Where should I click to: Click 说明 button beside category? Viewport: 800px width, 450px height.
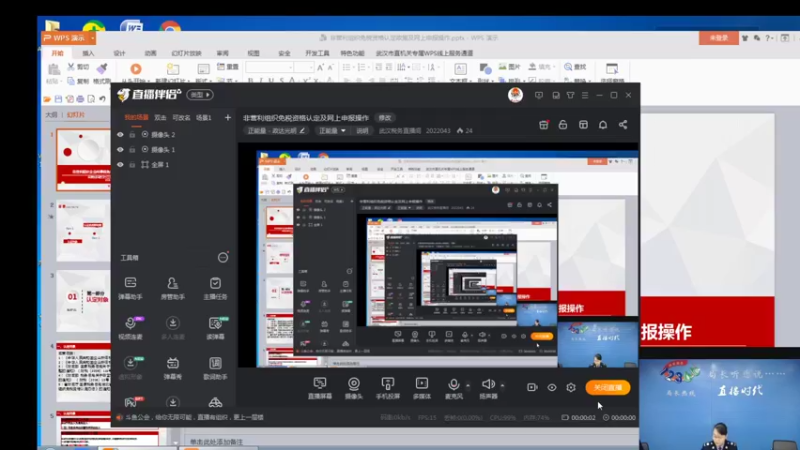[362, 131]
